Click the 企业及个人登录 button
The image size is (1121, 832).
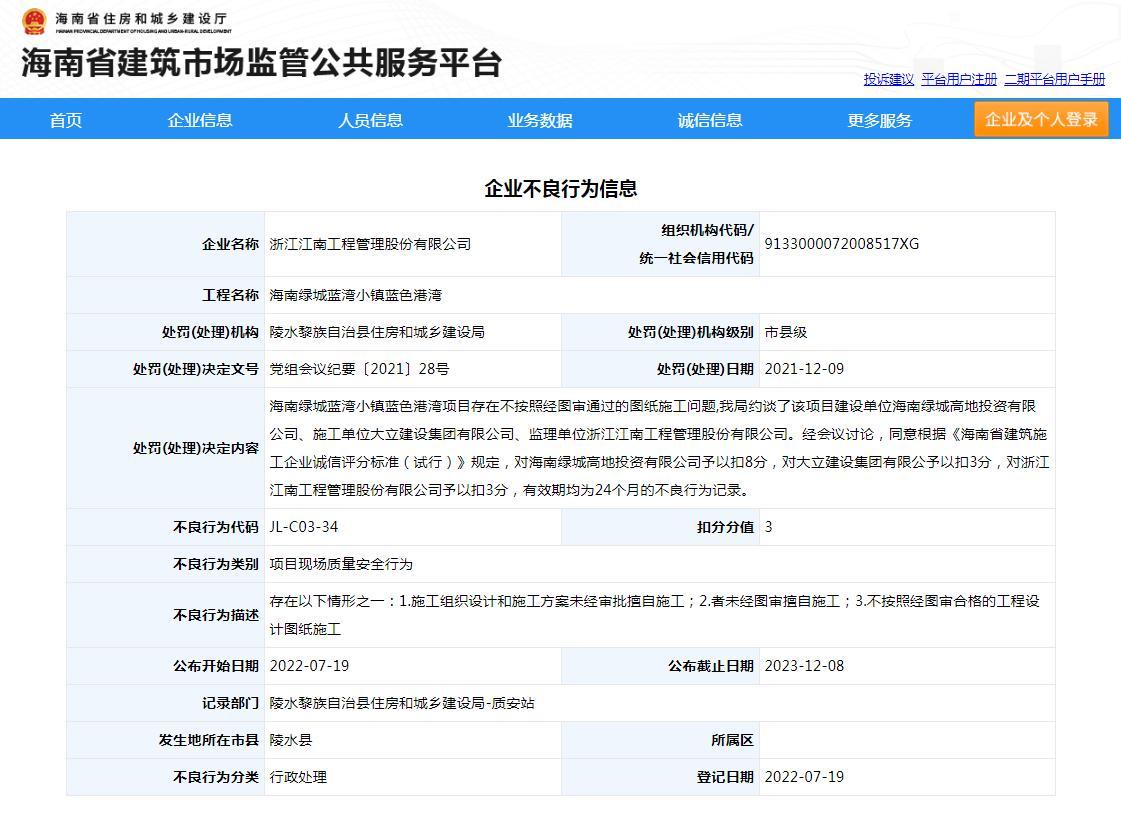pyautogui.click(x=1041, y=119)
